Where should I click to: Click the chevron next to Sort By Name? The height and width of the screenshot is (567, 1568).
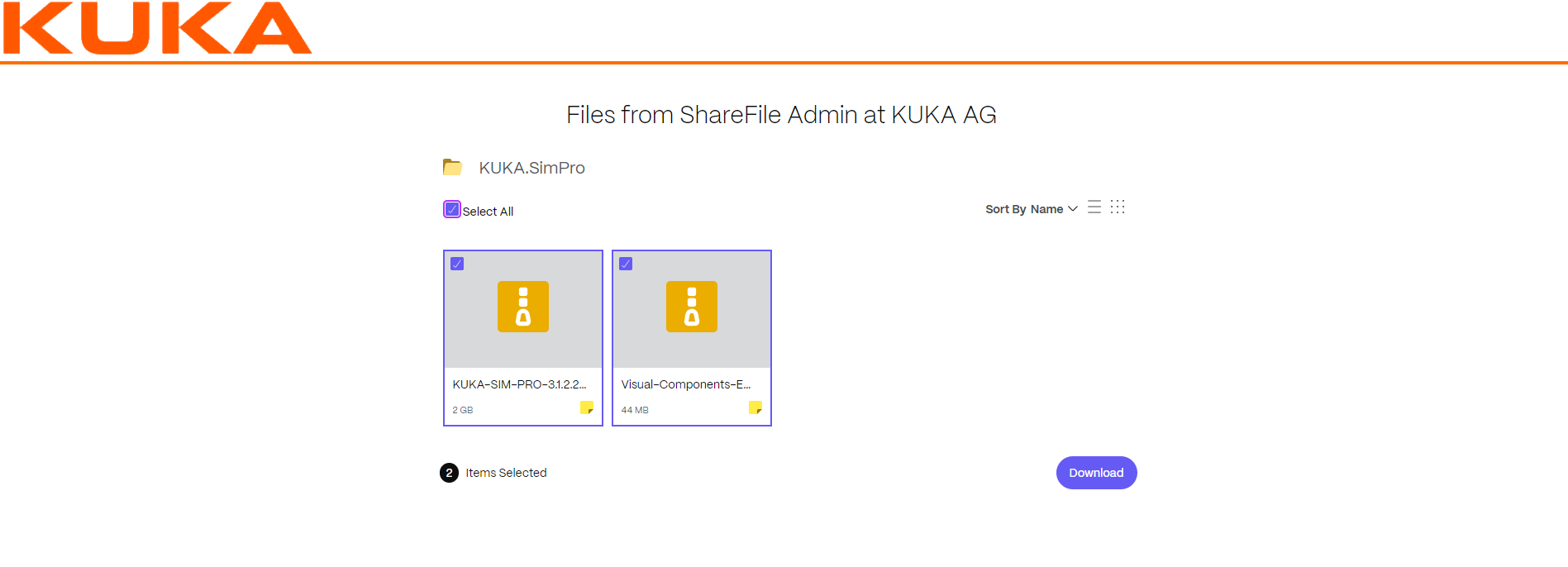point(1073,209)
